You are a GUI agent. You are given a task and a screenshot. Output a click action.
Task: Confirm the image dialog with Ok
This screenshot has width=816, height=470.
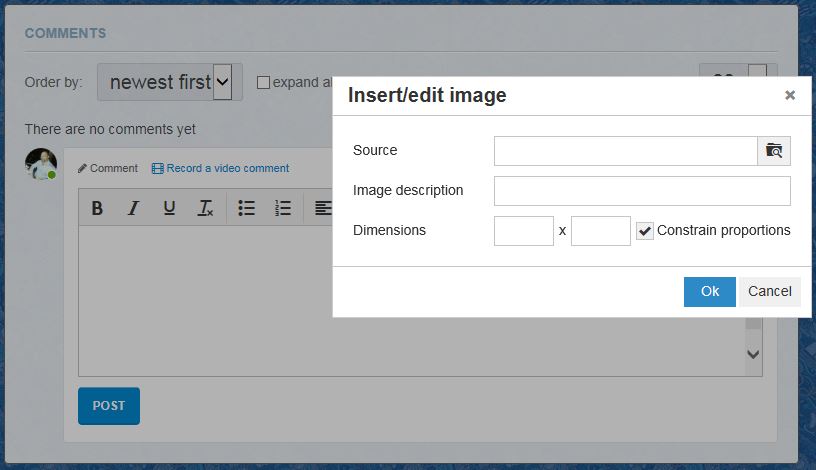[710, 292]
